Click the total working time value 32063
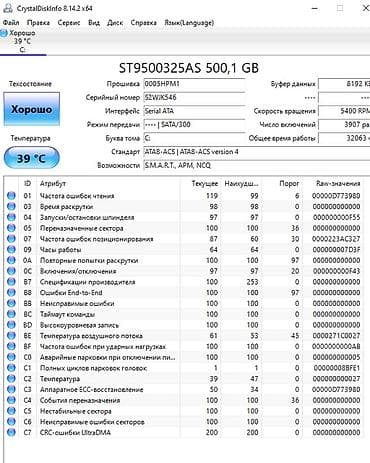Viewport: 370px width, 463px height. pyautogui.click(x=344, y=138)
